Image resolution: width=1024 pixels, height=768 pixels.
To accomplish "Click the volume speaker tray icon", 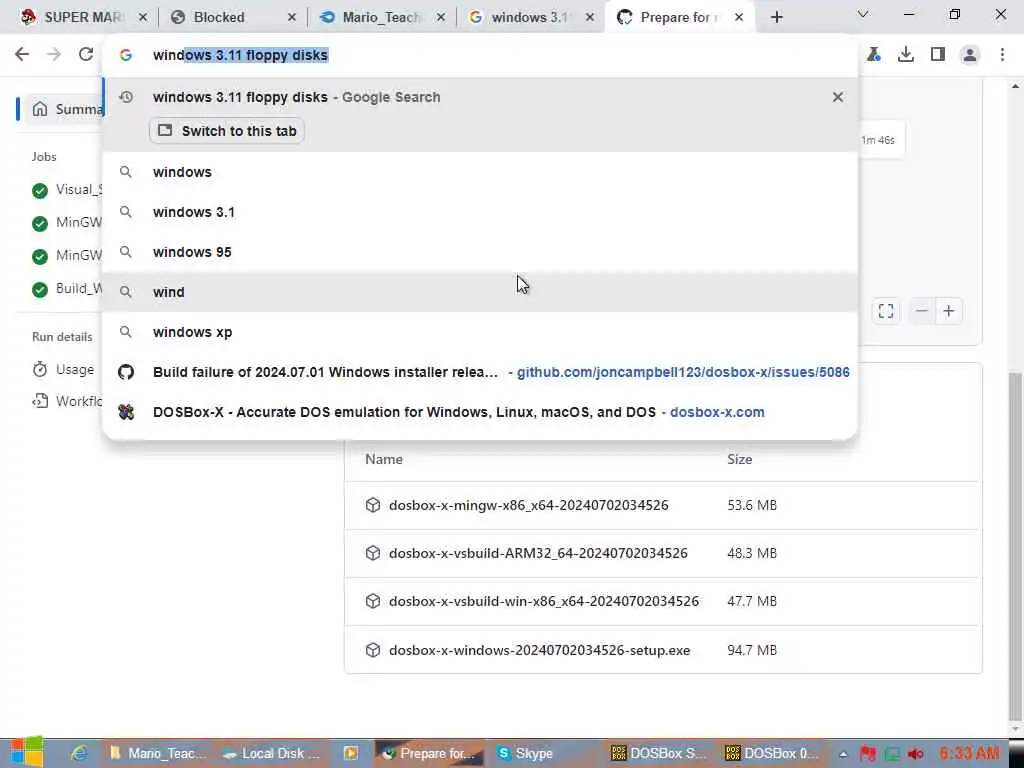I will (916, 754).
